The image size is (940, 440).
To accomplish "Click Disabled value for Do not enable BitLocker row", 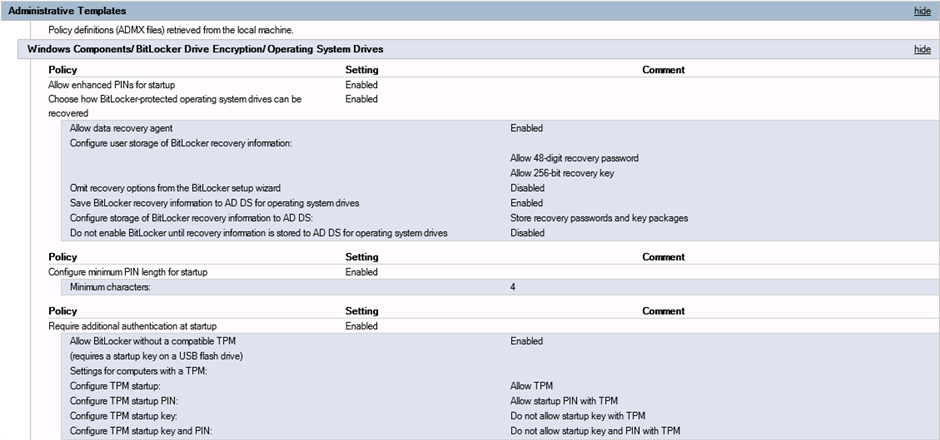I will pyautogui.click(x=528, y=233).
